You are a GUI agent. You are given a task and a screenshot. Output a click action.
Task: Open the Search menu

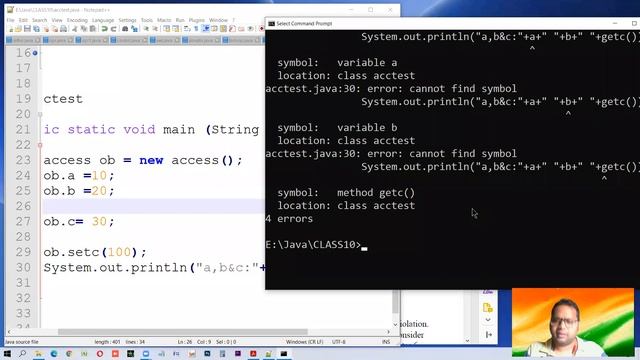pyautogui.click(x=40, y=20)
